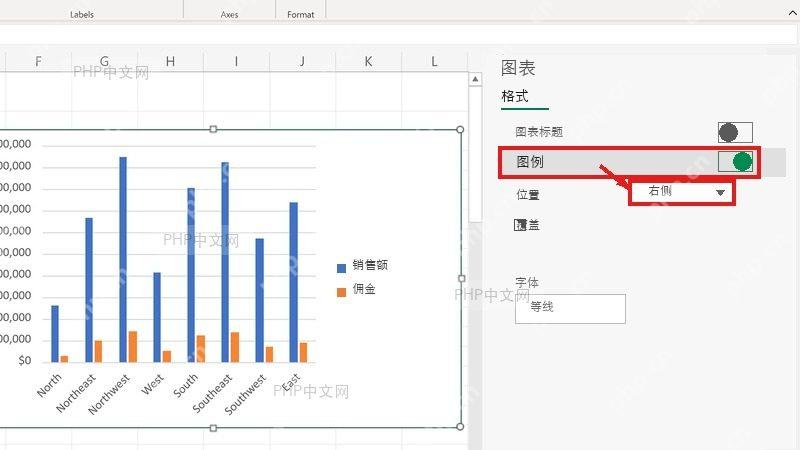This screenshot has width=800, height=450.
Task: Select column header G
Action: click(x=105, y=62)
